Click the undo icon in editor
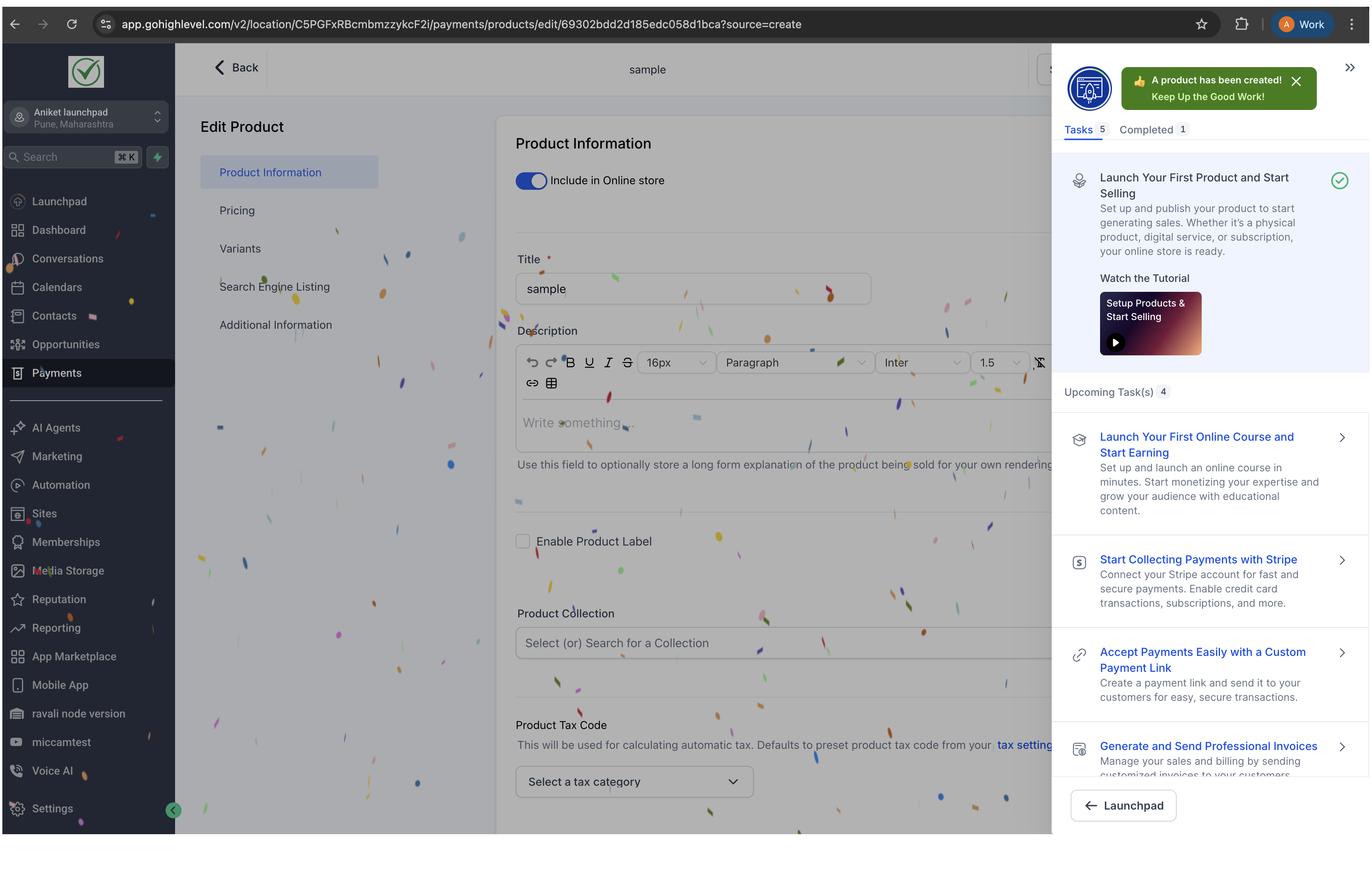The width and height of the screenshot is (1372, 887). (532, 362)
